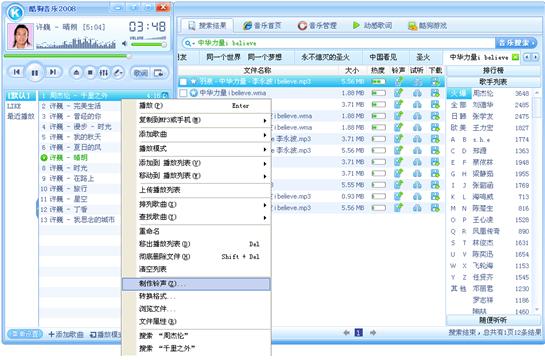Open the 搜索结果 tab
545x360 pixels.
pos(207,25)
